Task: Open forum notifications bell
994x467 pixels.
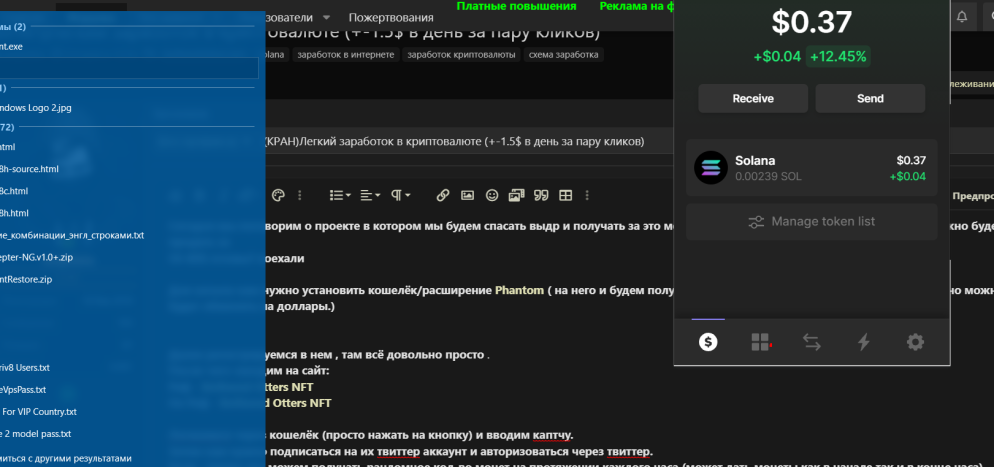Action: [962, 17]
